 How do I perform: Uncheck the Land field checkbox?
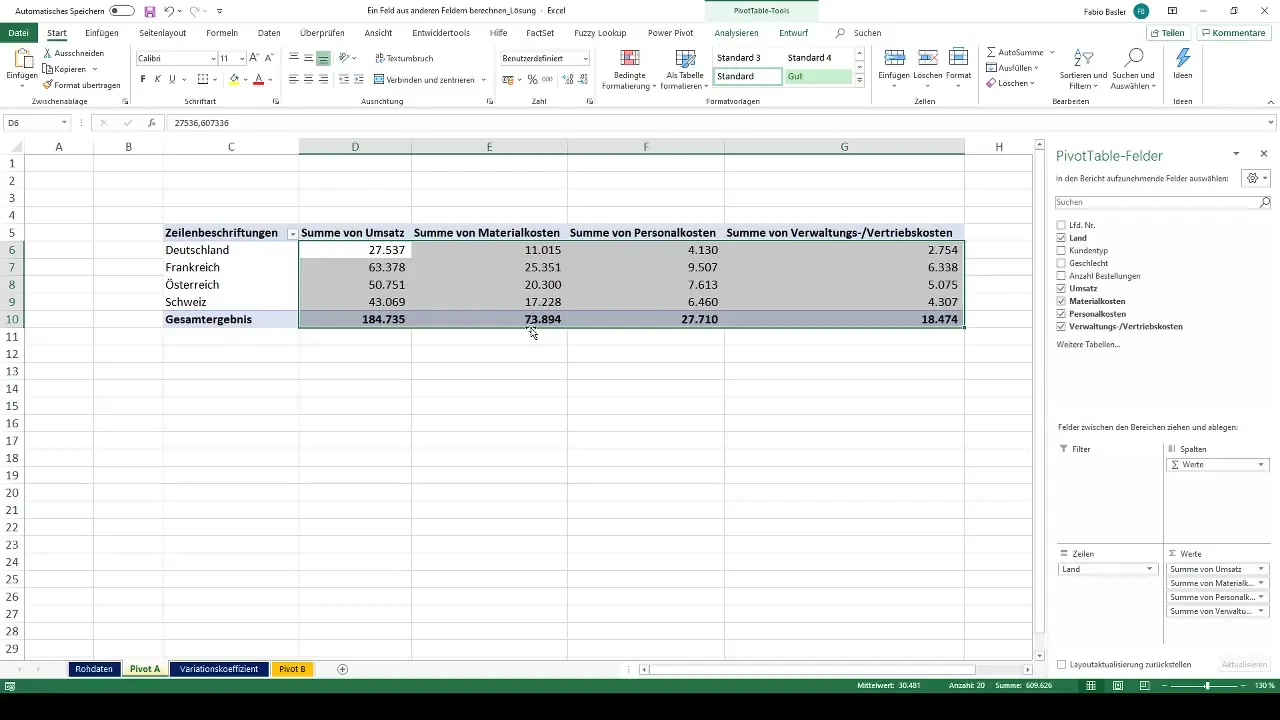[1062, 238]
